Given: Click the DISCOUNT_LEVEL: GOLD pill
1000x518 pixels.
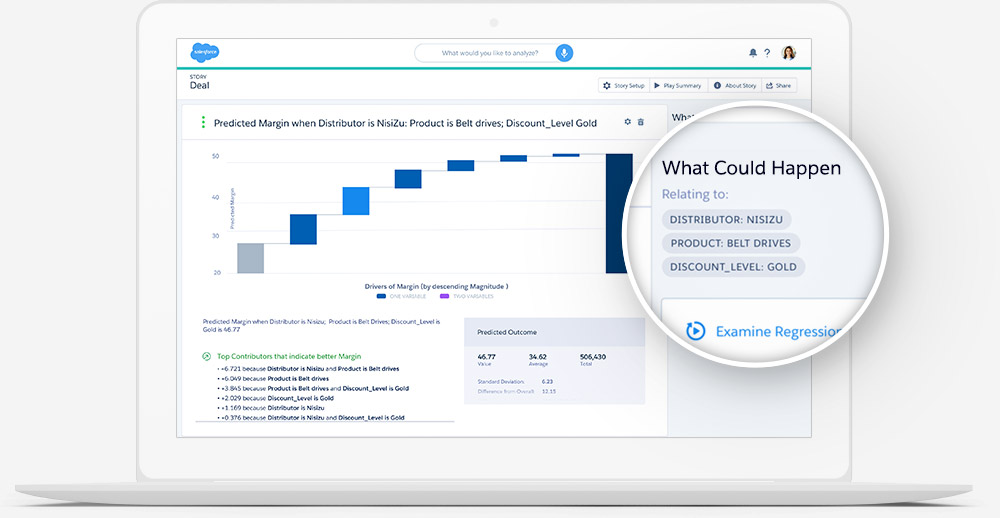Looking at the screenshot, I should pos(733,267).
